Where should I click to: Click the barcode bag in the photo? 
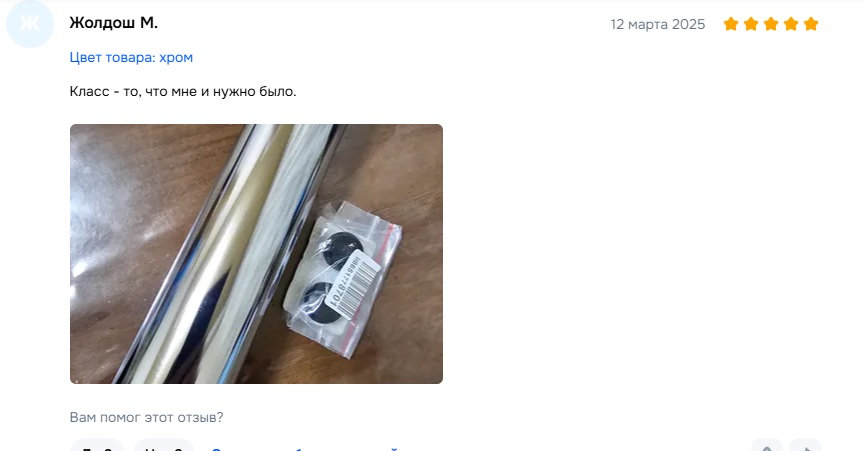pos(343,278)
